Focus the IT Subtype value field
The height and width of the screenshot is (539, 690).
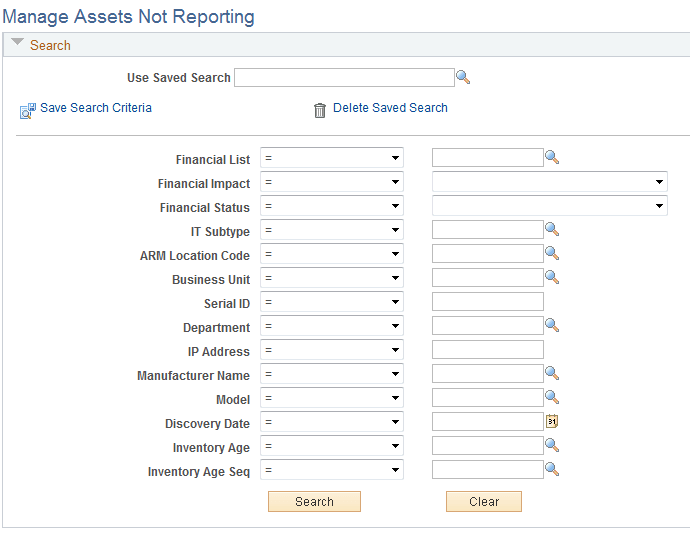point(488,230)
